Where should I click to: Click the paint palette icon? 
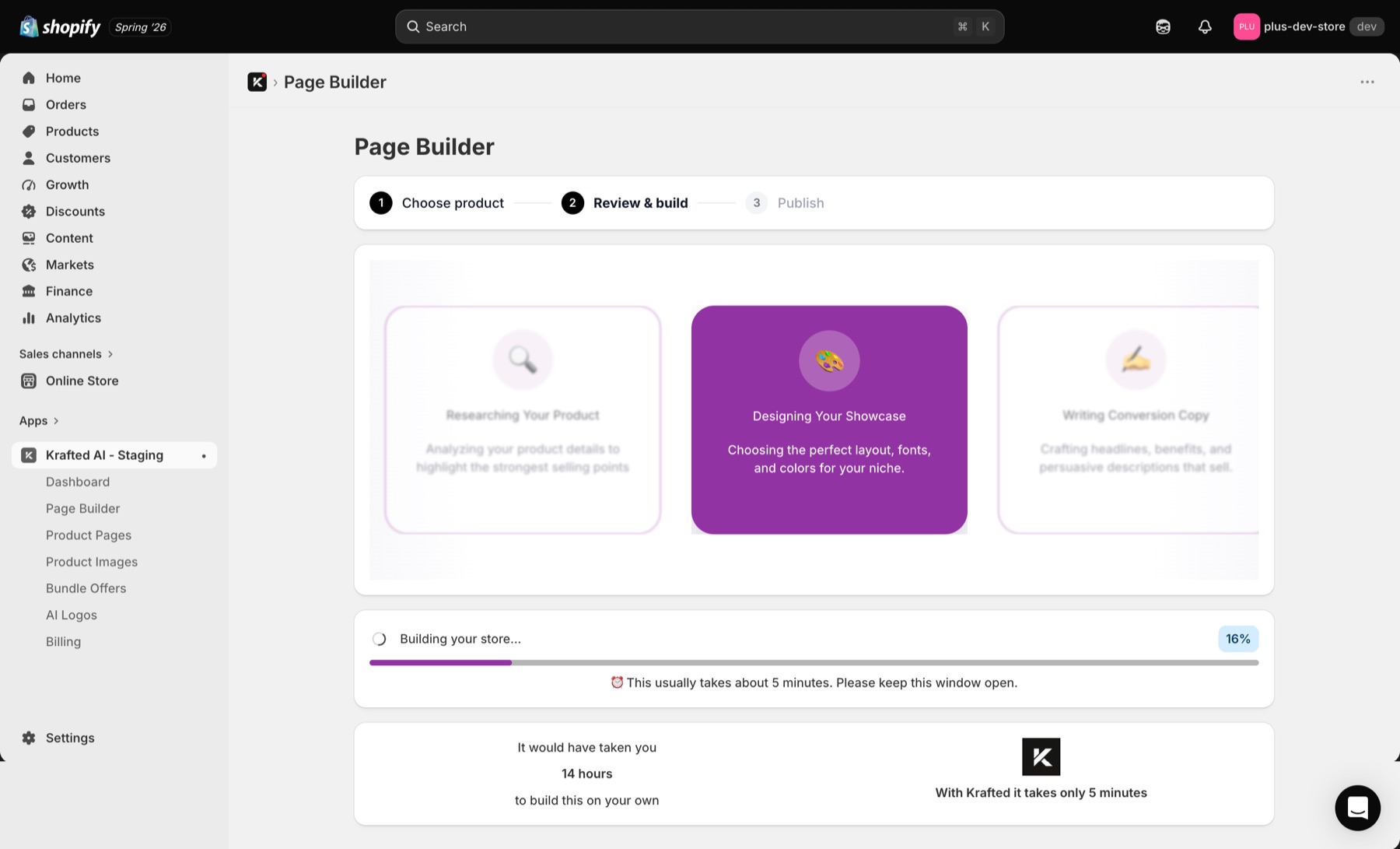(829, 360)
